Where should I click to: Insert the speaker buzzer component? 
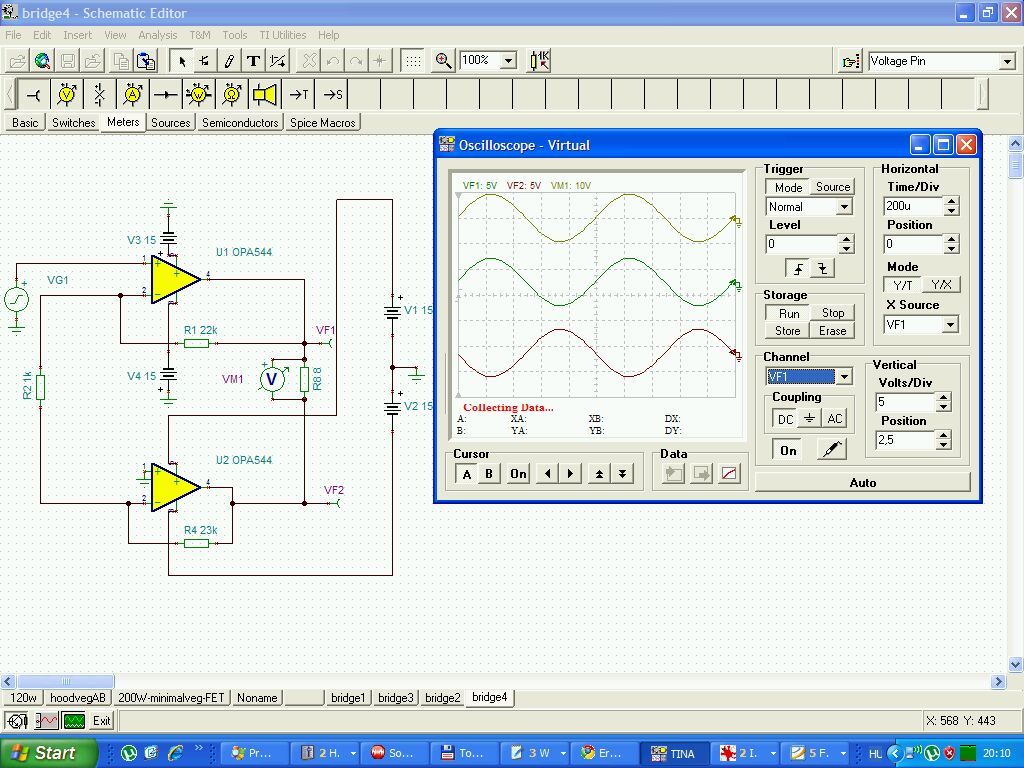(264, 95)
